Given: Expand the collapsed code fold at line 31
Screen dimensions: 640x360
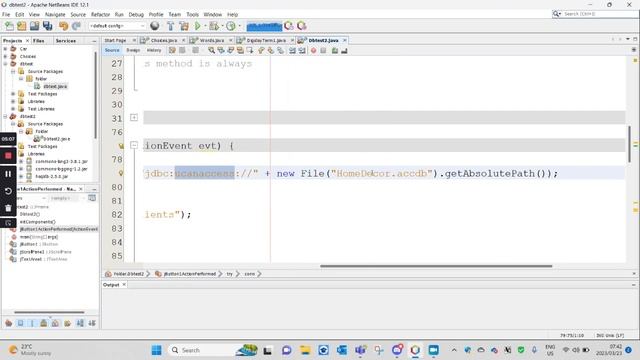Looking at the screenshot, I should [x=134, y=118].
